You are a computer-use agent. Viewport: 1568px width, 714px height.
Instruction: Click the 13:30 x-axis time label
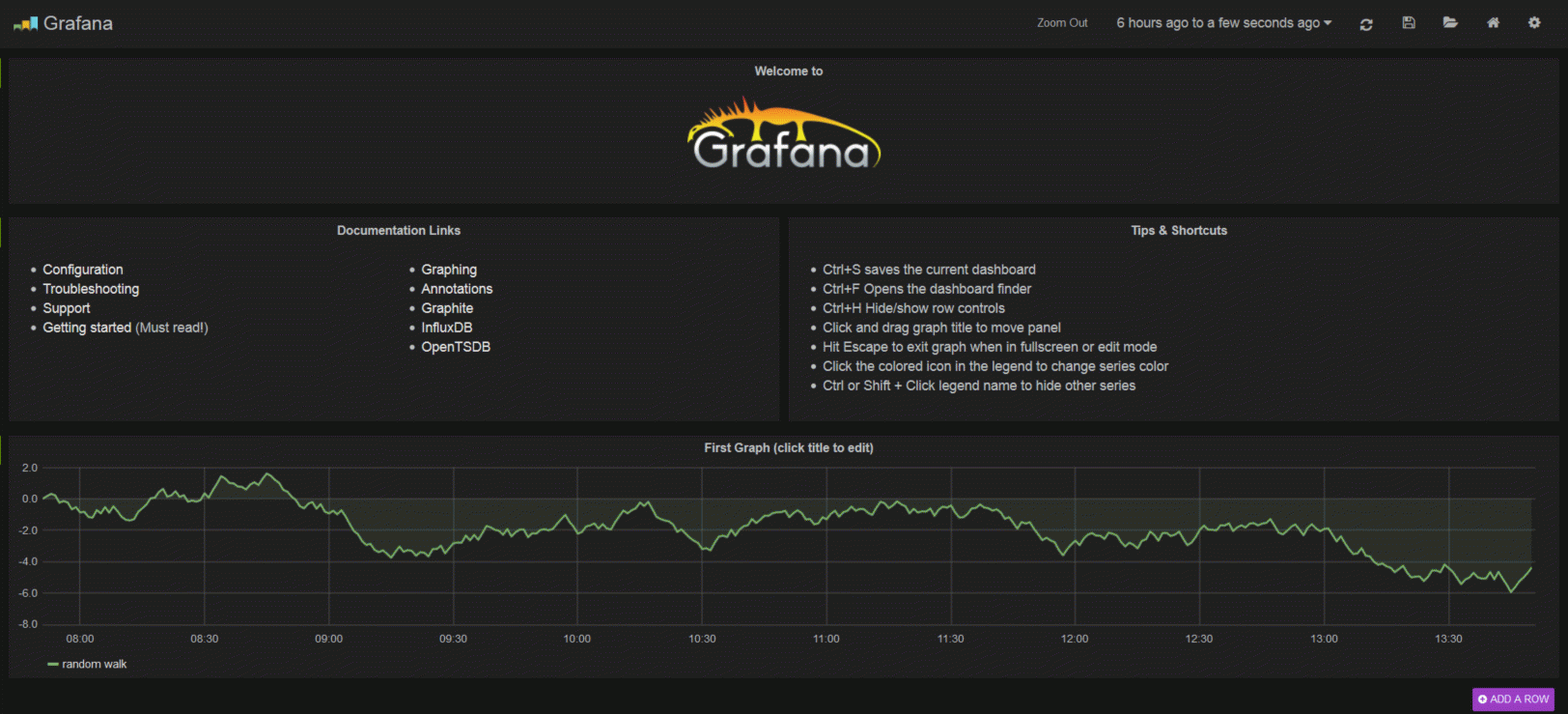pyautogui.click(x=1448, y=640)
